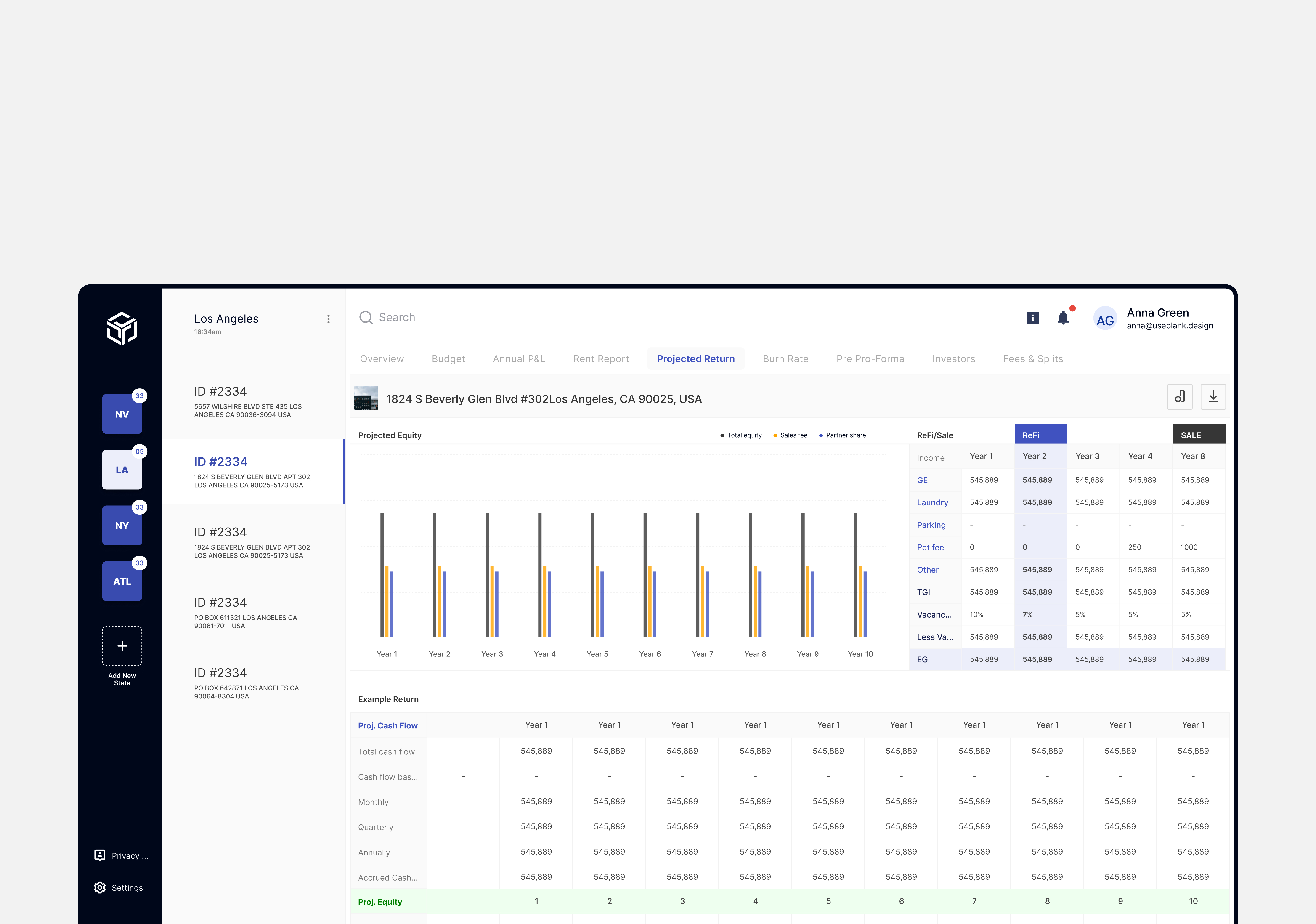Open the Fees & Splits tab
This screenshot has width=1316, height=924.
coord(1033,359)
